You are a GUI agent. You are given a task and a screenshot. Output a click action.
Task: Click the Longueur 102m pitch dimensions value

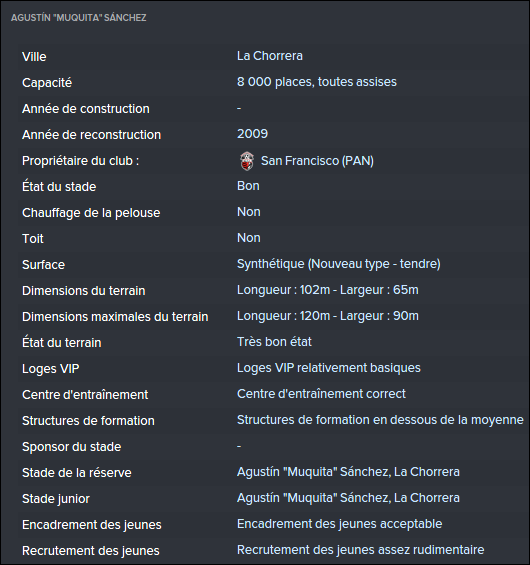[328, 290]
